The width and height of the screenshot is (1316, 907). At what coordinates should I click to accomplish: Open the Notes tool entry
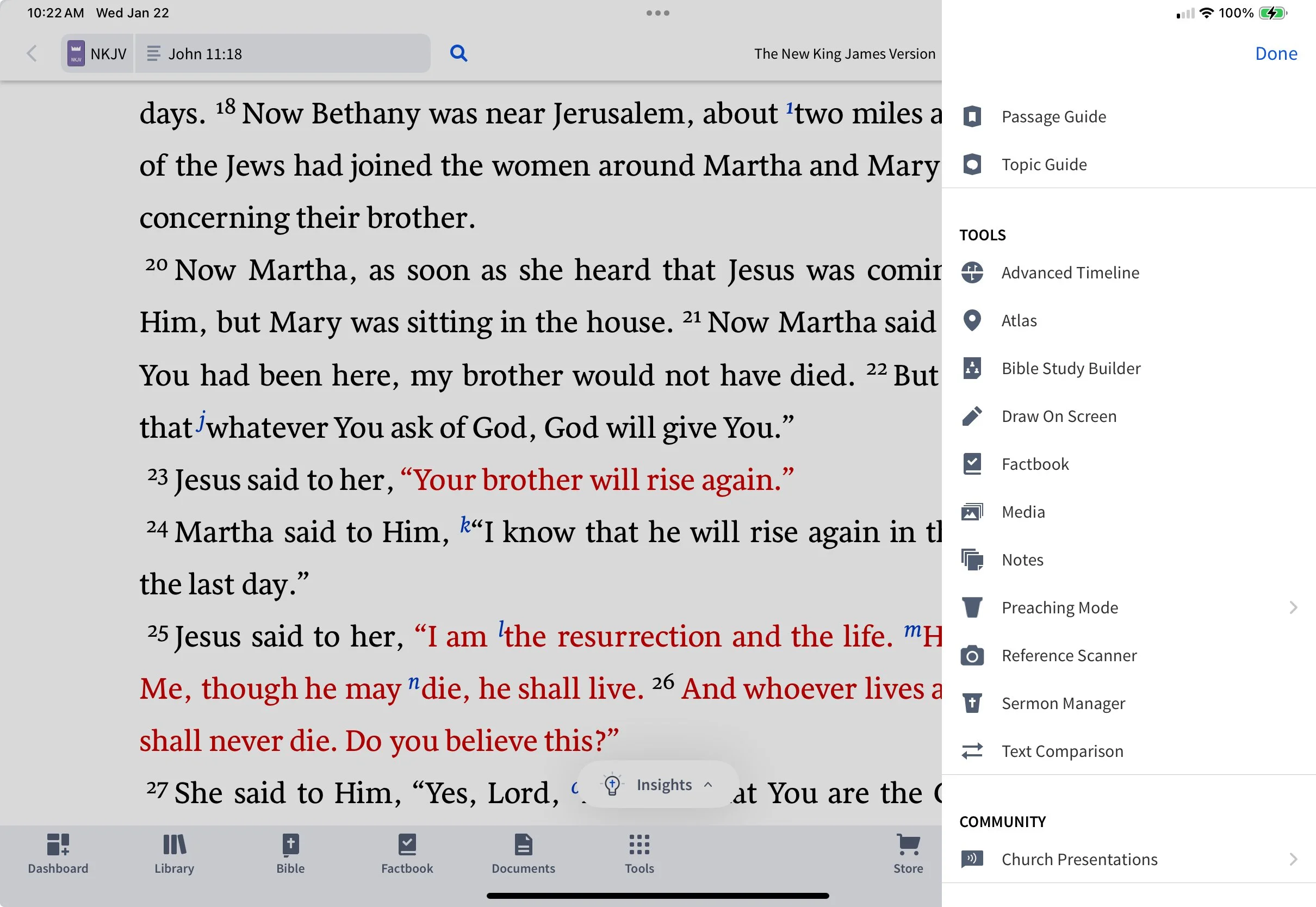tap(1022, 560)
